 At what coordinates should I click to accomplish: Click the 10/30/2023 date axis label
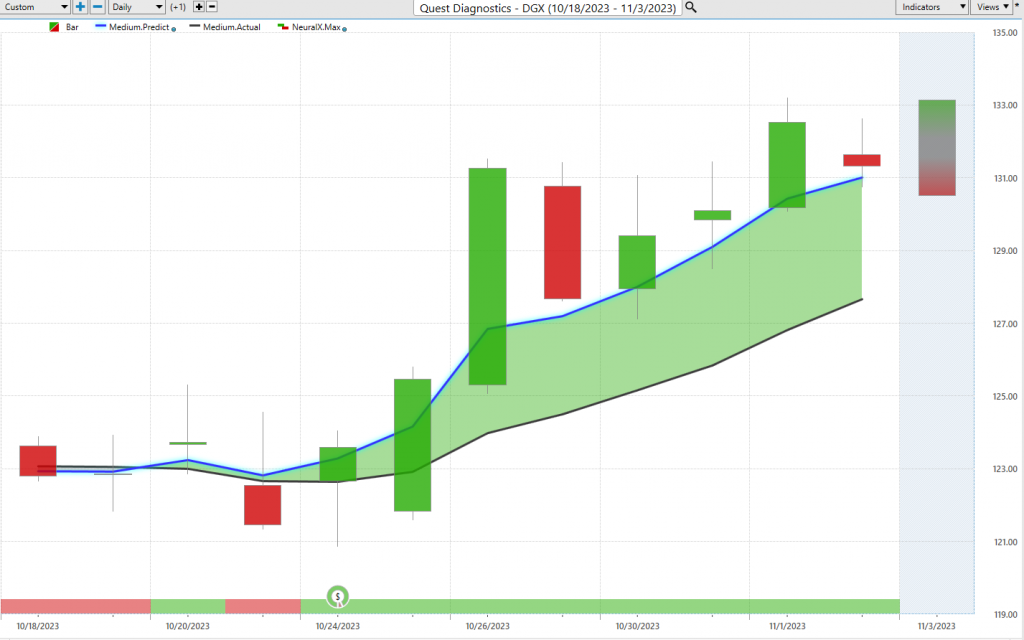tap(637, 626)
